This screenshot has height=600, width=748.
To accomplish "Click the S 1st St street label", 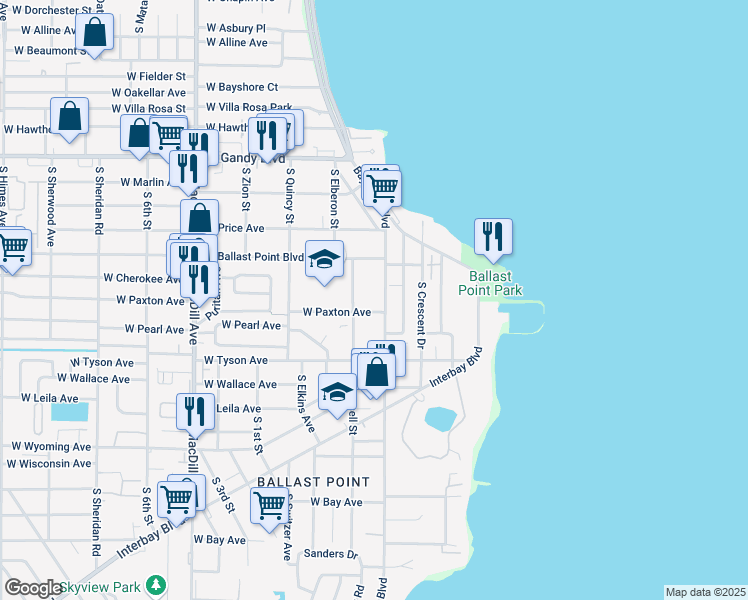I will tap(258, 435).
